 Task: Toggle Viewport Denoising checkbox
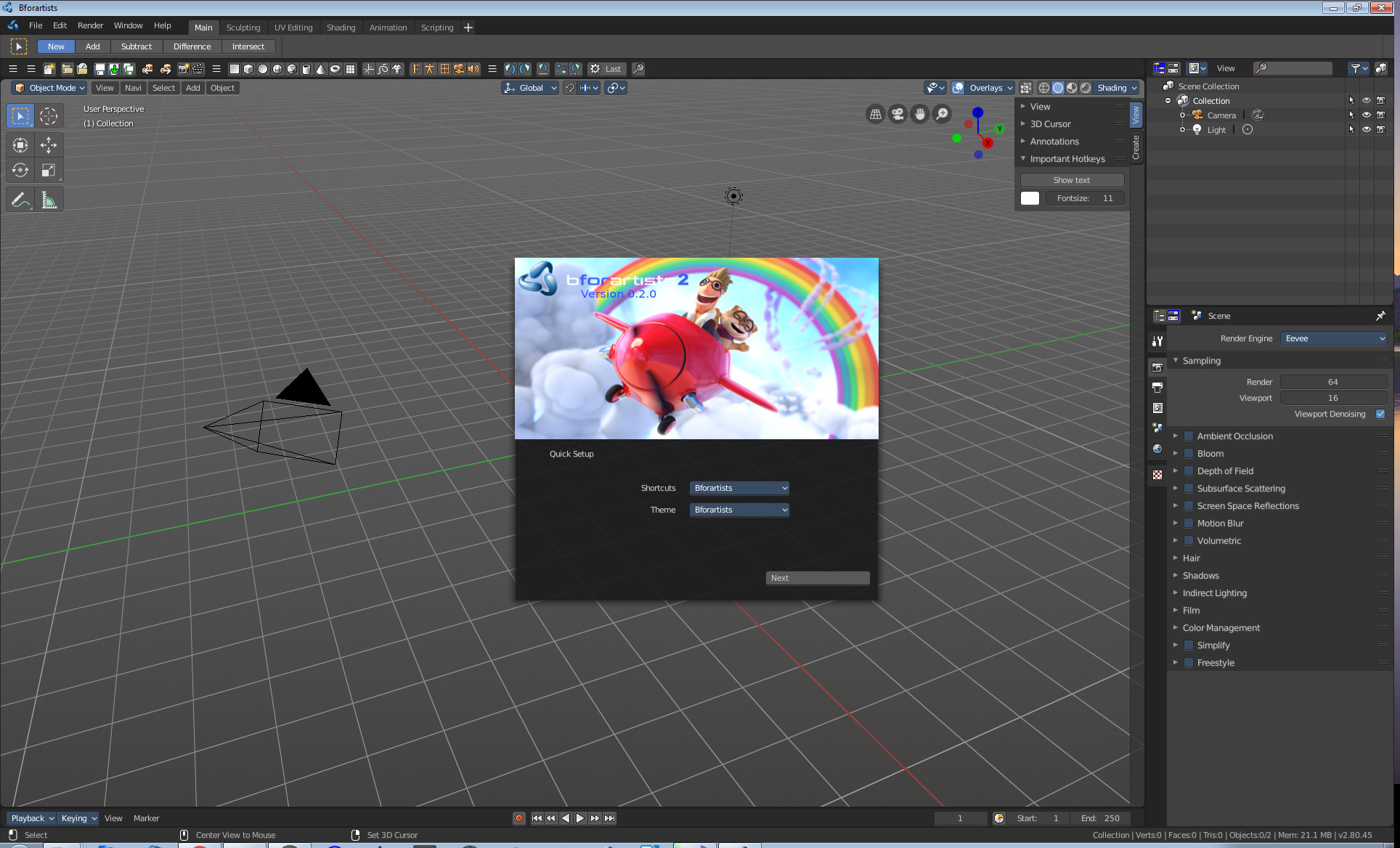click(1380, 414)
